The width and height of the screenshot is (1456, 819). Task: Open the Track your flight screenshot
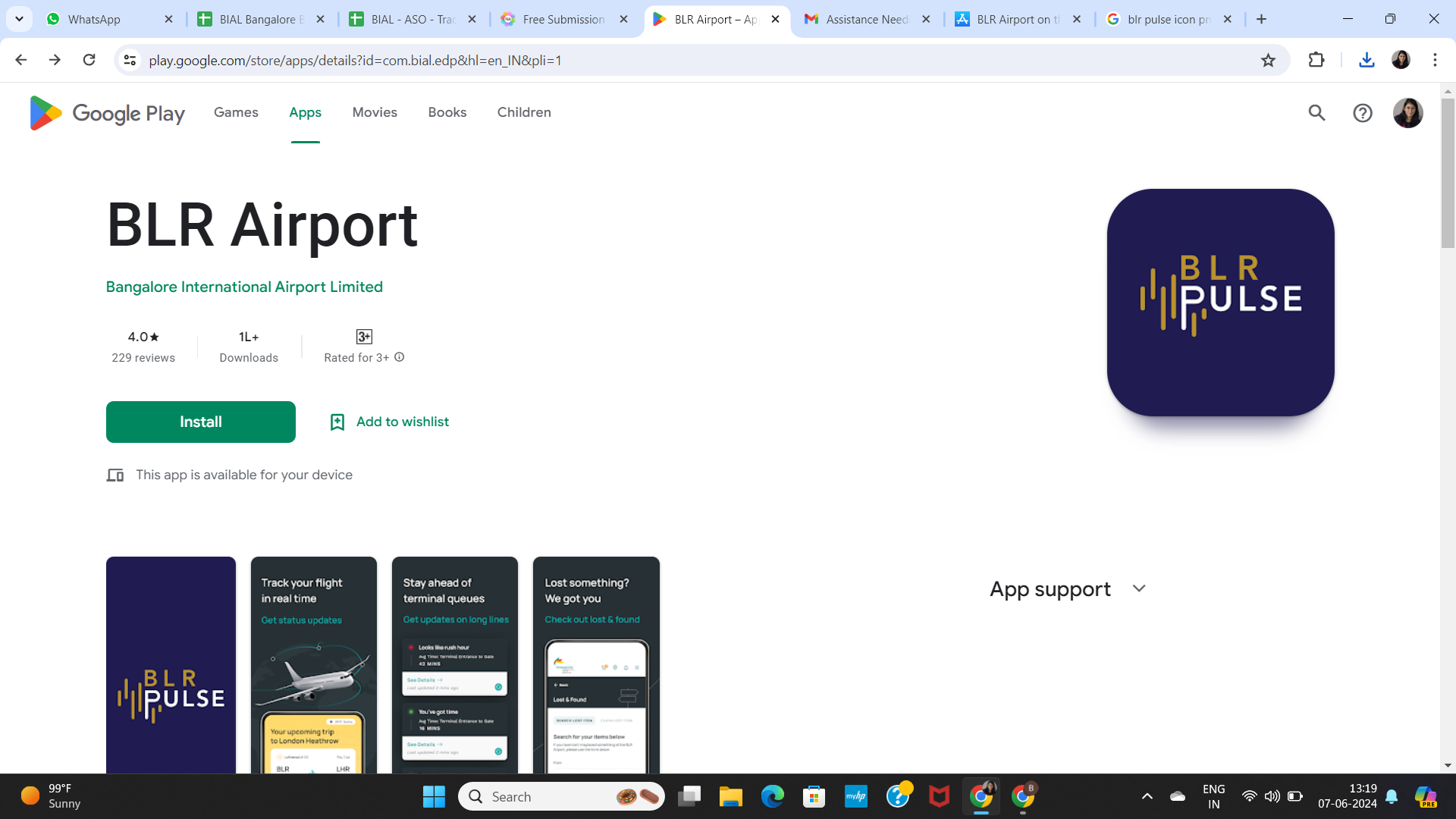tap(313, 665)
